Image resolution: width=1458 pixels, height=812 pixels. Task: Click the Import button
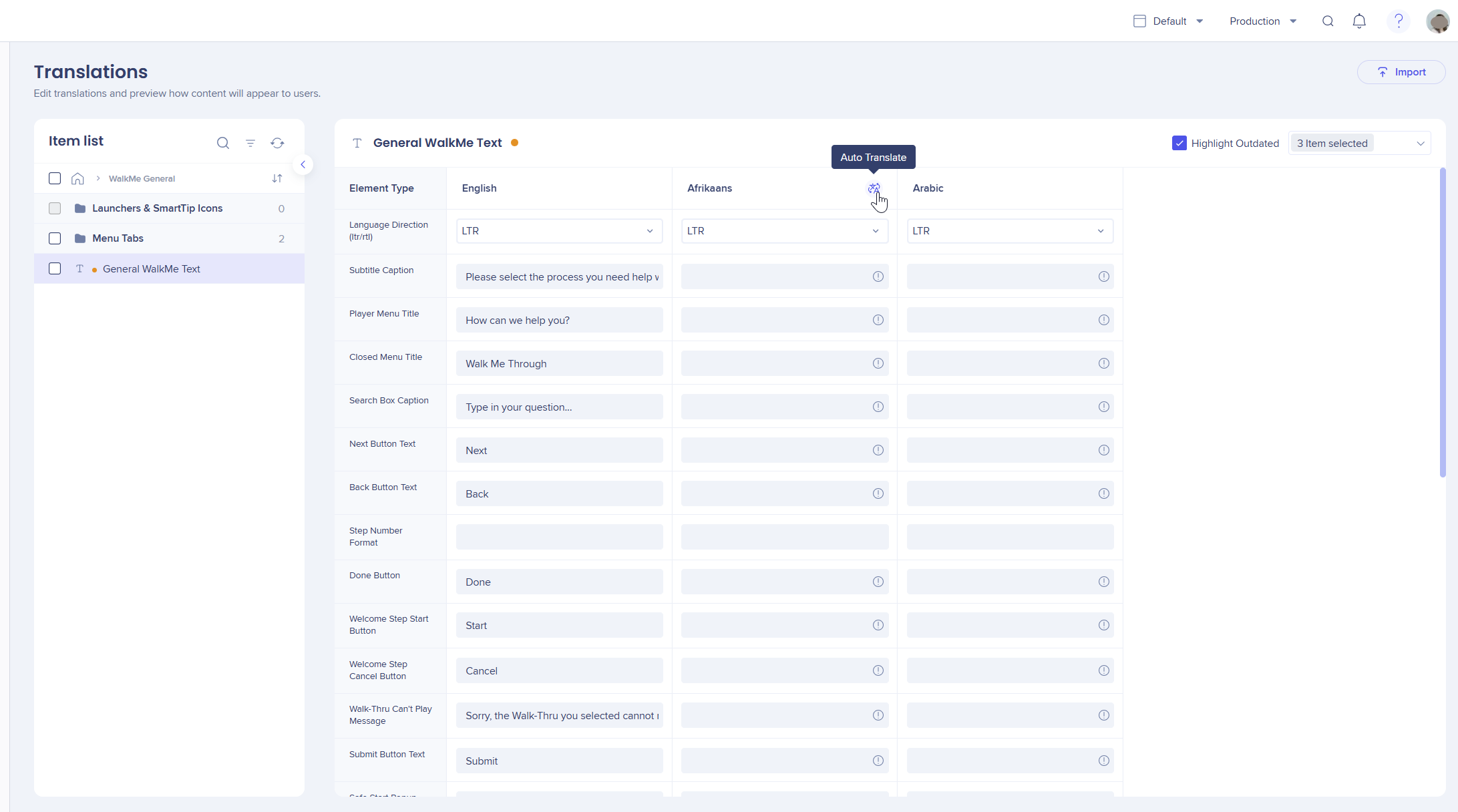(1401, 72)
